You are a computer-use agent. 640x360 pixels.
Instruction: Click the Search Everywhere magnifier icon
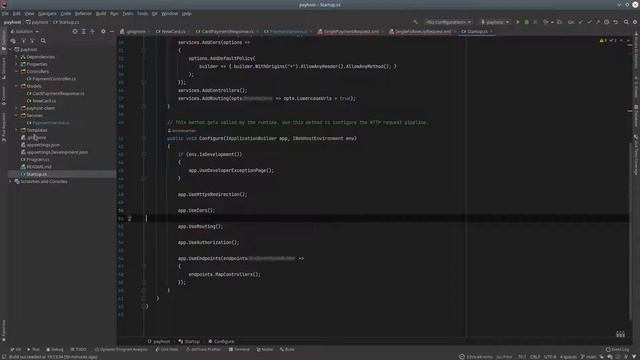click(626, 22)
